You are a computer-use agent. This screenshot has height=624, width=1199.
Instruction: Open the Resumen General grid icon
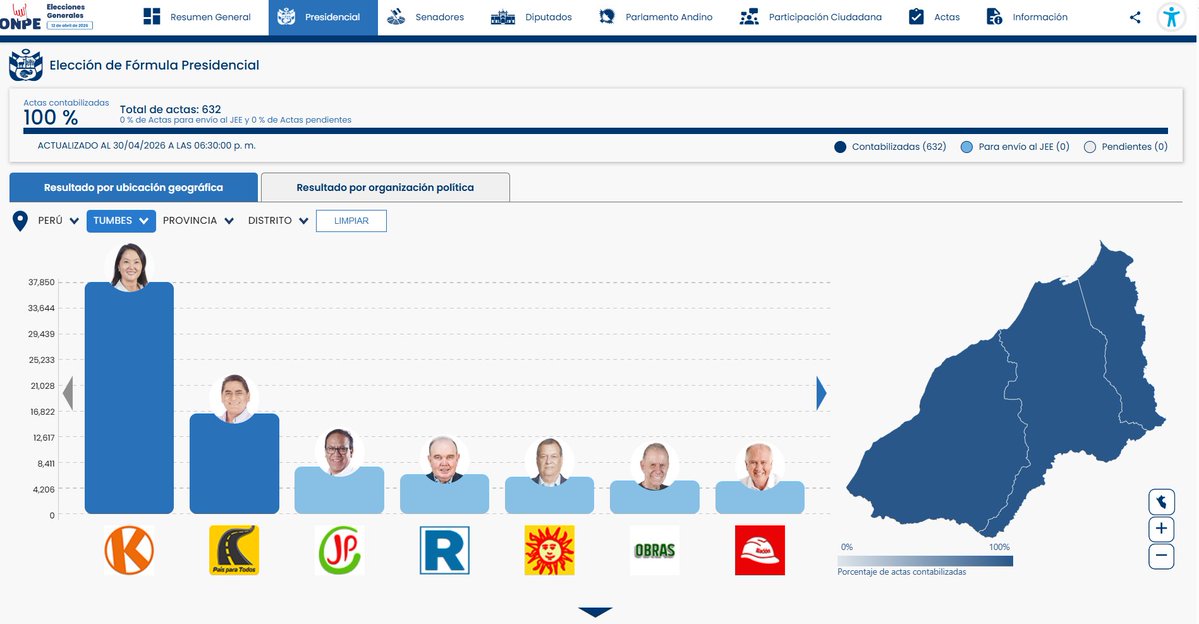point(151,17)
